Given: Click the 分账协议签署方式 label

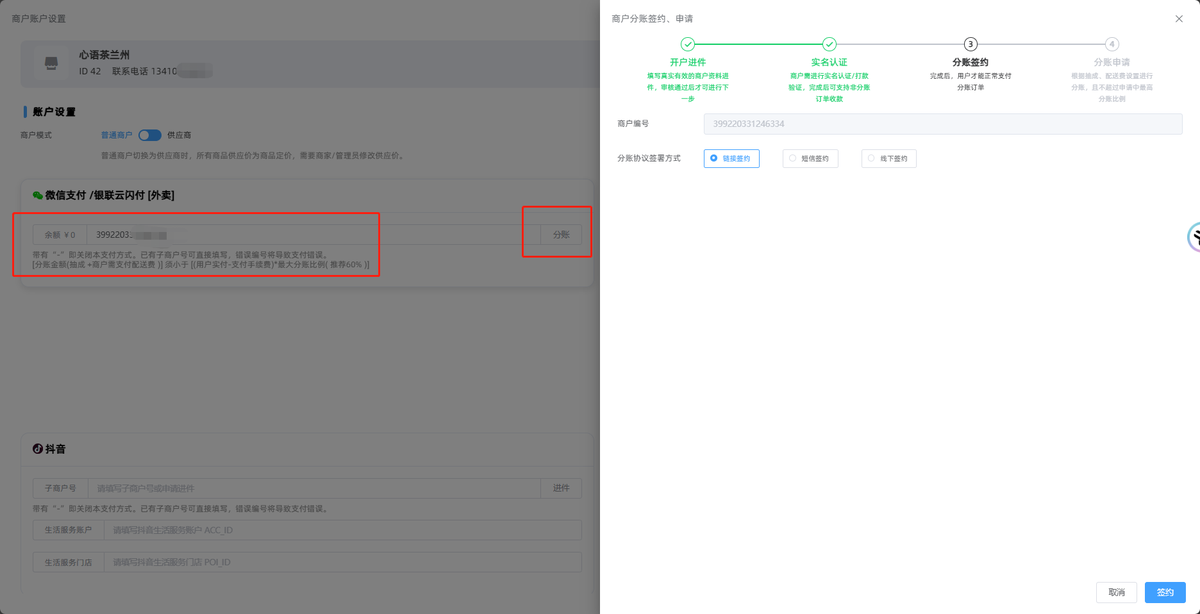Looking at the screenshot, I should (649, 158).
